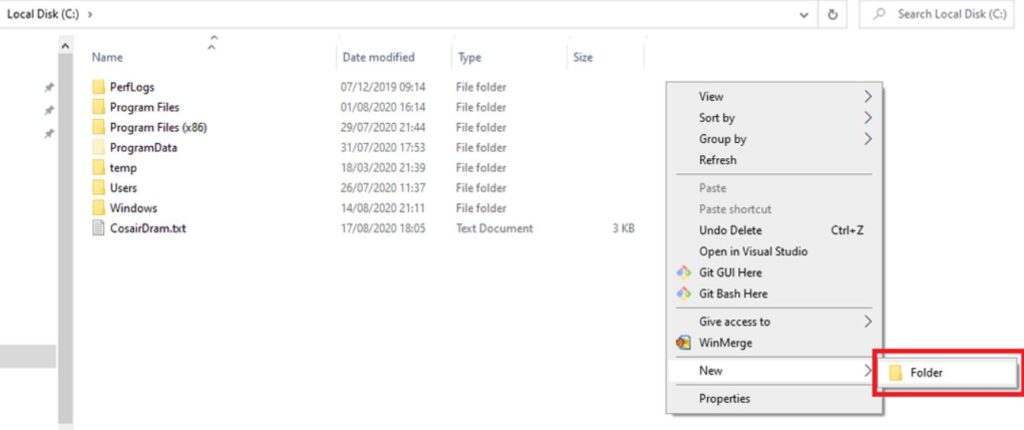Screen dimensions: 1024x430
Task: Click the date 07/12/2019 09:14
Action: [383, 87]
